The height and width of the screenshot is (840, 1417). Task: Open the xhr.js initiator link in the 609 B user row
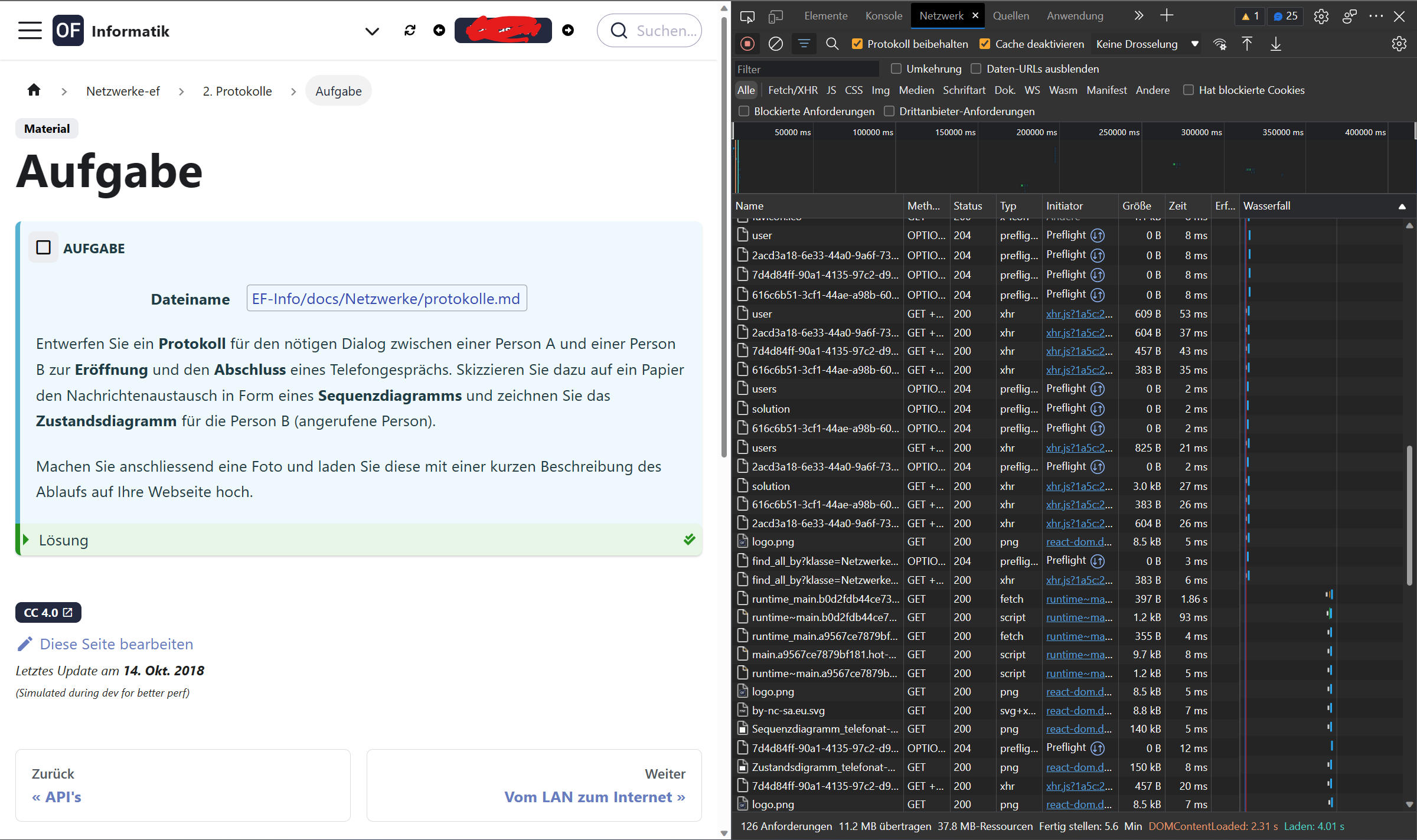(1079, 314)
